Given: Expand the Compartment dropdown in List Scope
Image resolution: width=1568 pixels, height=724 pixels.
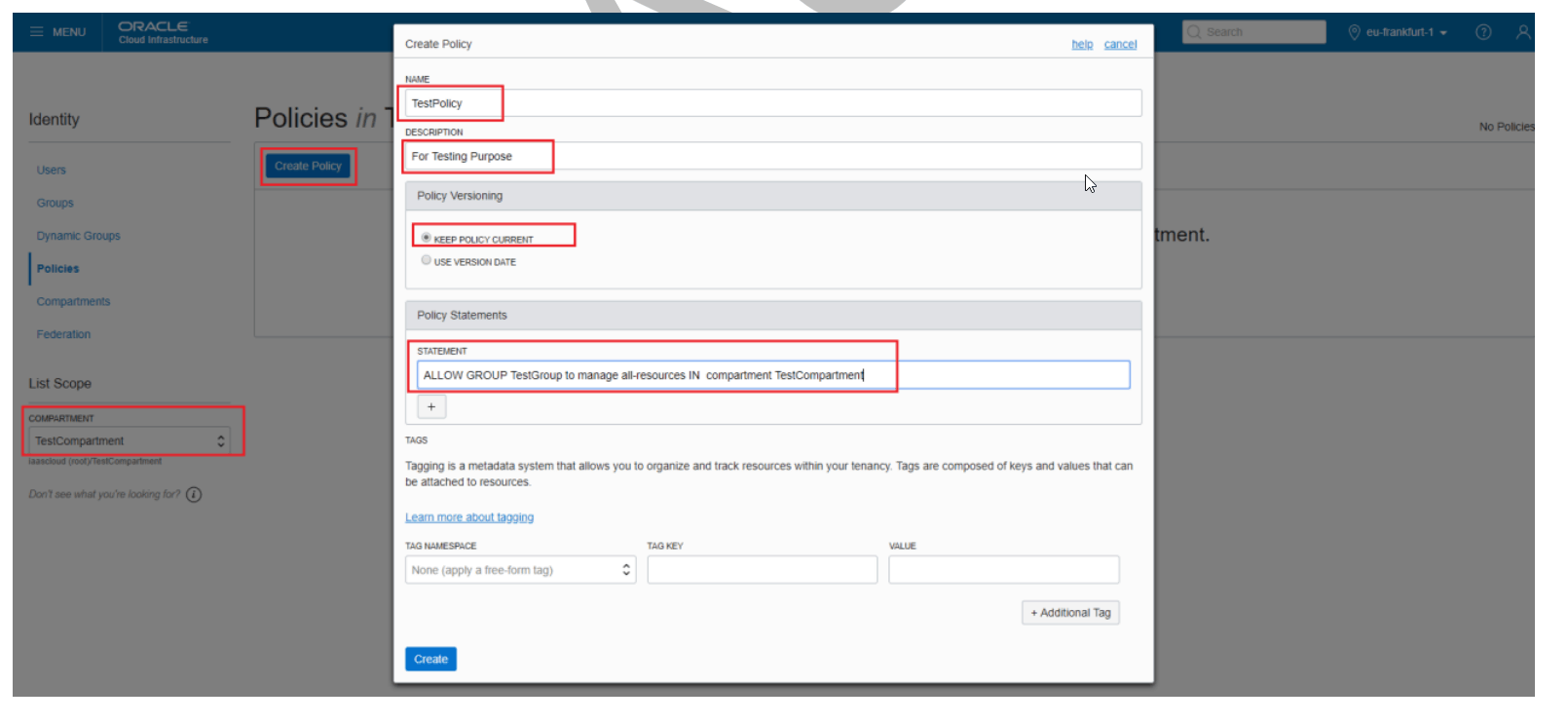Looking at the screenshot, I should click(x=129, y=441).
